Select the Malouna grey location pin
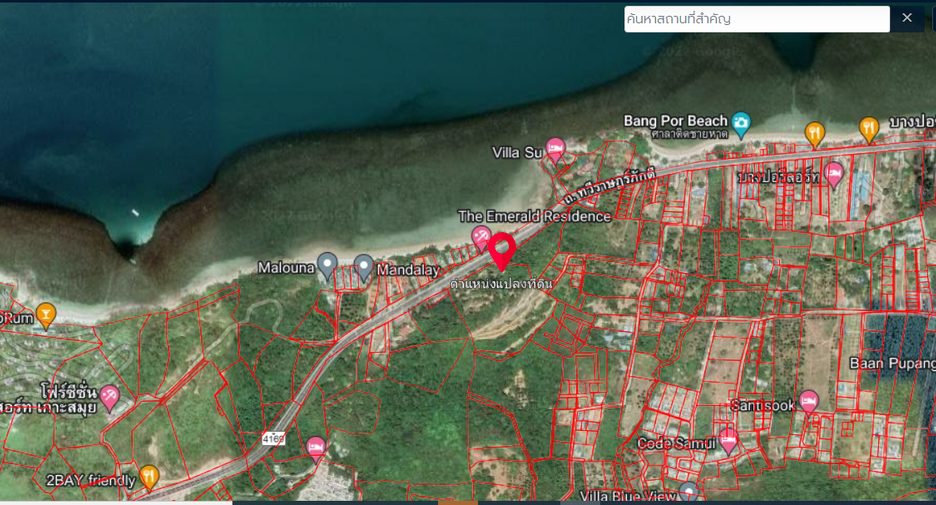Screen dimensions: 936x505 coord(327,266)
